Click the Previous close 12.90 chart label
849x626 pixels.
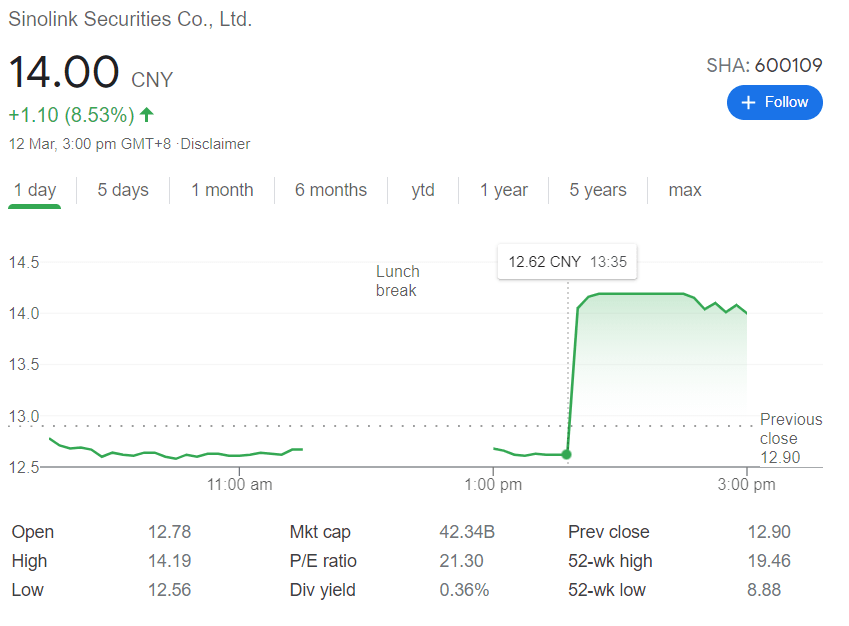[x=791, y=438]
